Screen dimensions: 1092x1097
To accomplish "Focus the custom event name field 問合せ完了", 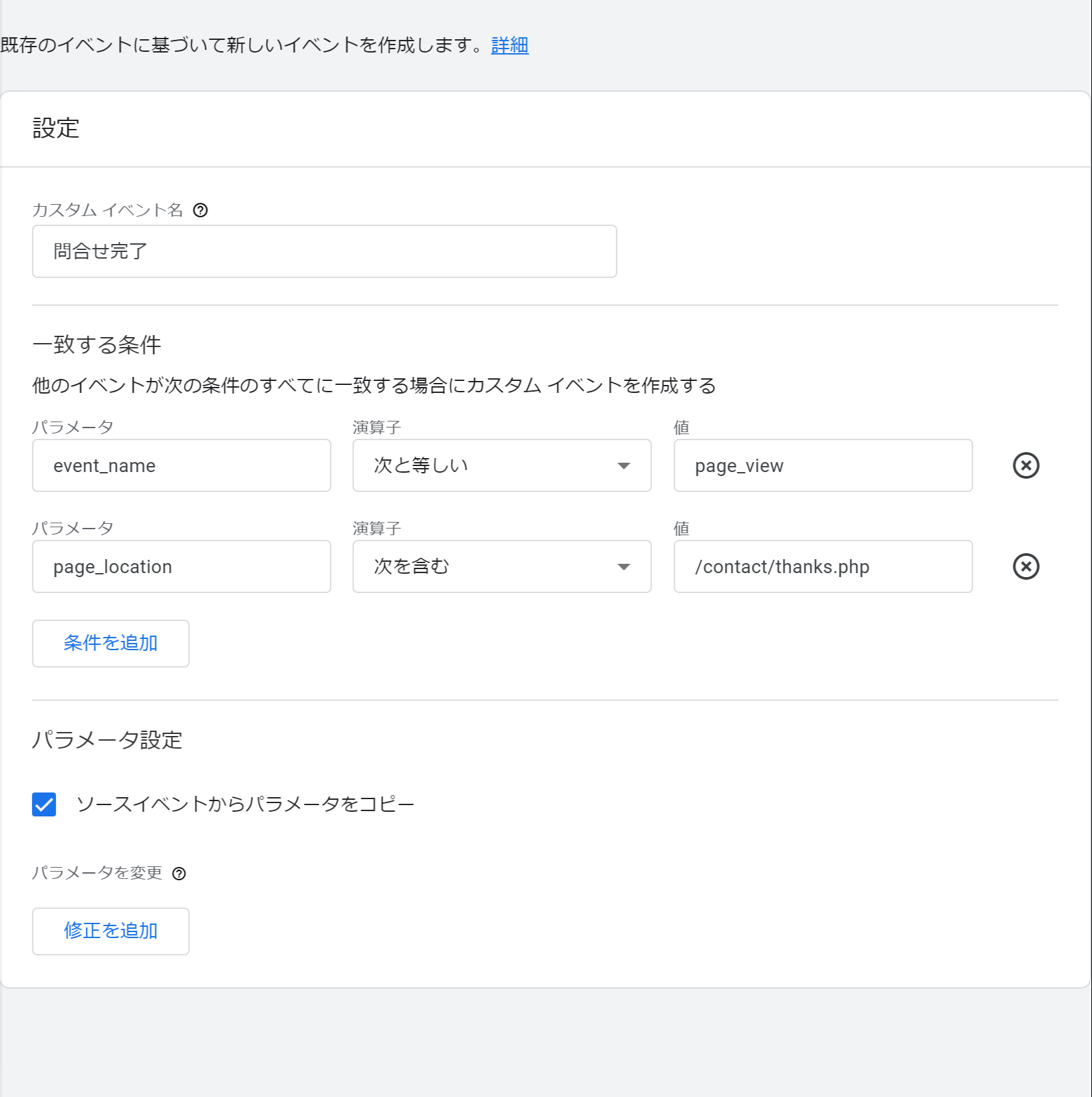I will (324, 251).
